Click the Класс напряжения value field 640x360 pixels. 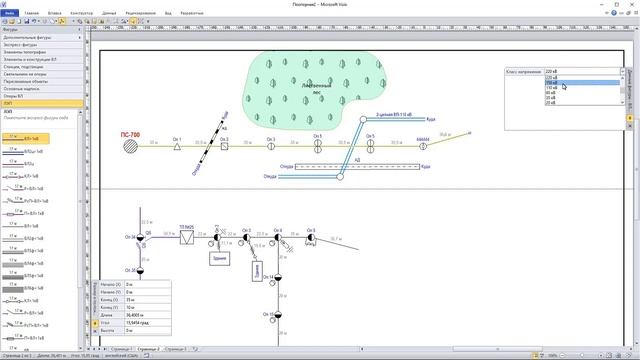click(582, 71)
